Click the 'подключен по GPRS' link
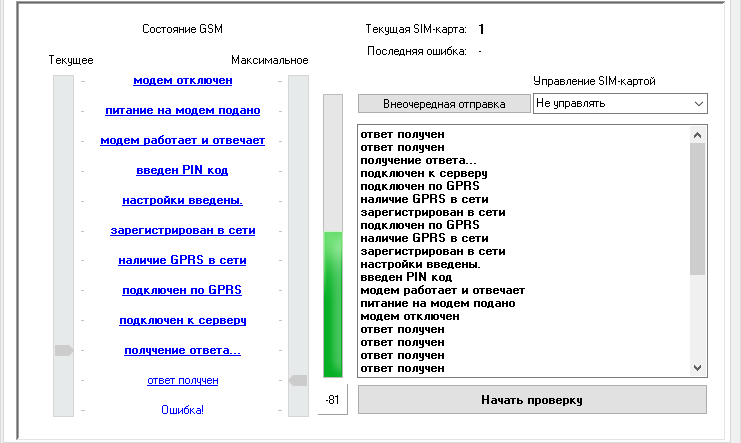Image resolution: width=741 pixels, height=443 pixels. pyautogui.click(x=182, y=290)
